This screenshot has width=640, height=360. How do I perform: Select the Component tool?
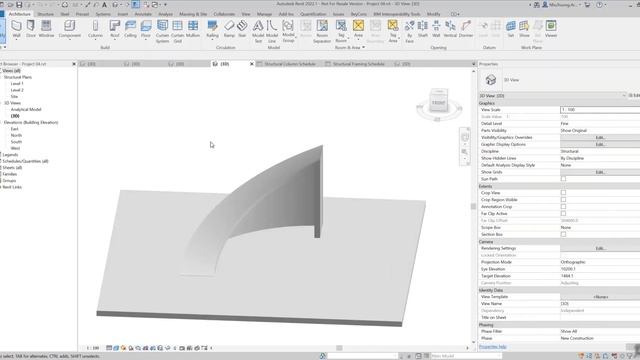[70, 29]
